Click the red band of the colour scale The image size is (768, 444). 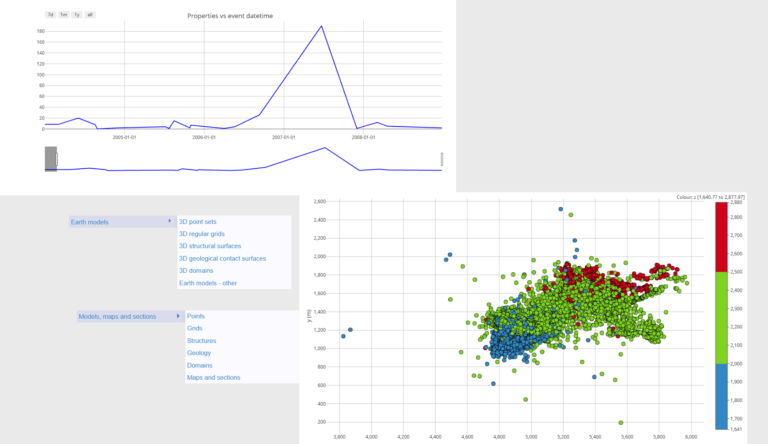(x=723, y=238)
